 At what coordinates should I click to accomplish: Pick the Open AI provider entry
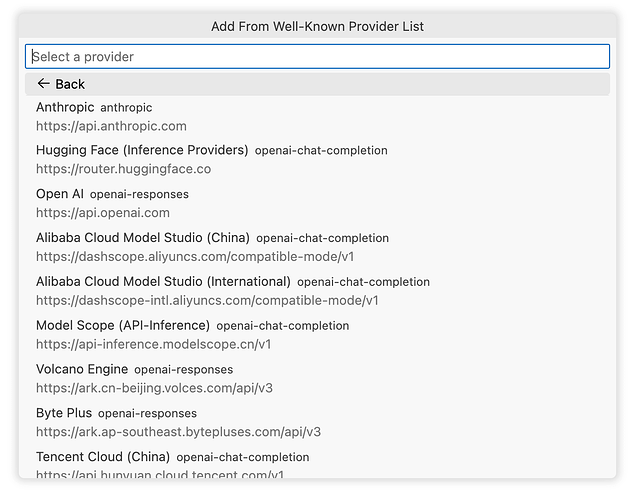click(317, 203)
